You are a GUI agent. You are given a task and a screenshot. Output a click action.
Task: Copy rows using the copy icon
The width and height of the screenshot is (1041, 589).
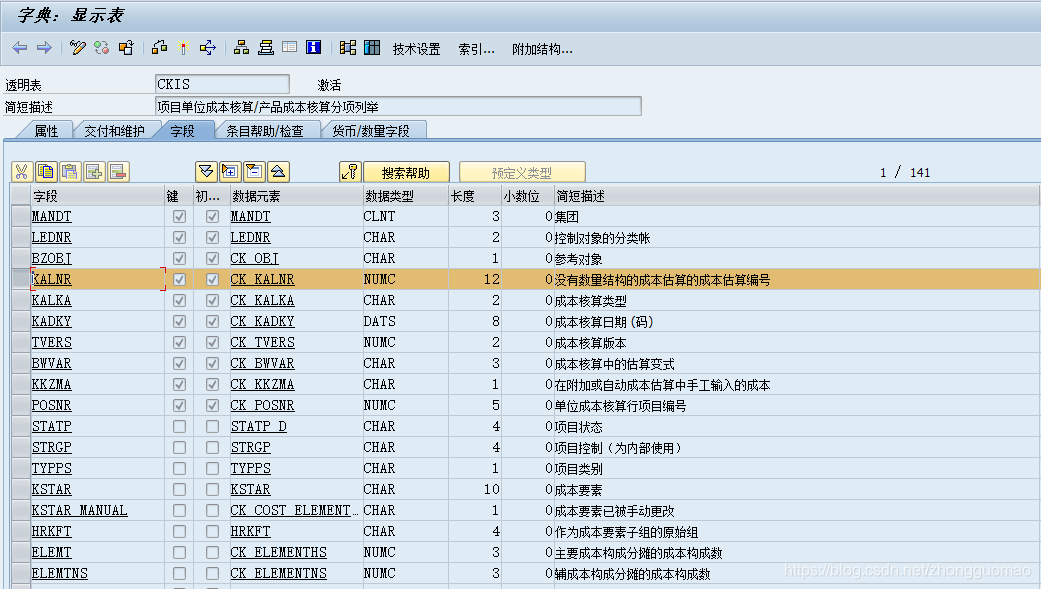coord(46,171)
